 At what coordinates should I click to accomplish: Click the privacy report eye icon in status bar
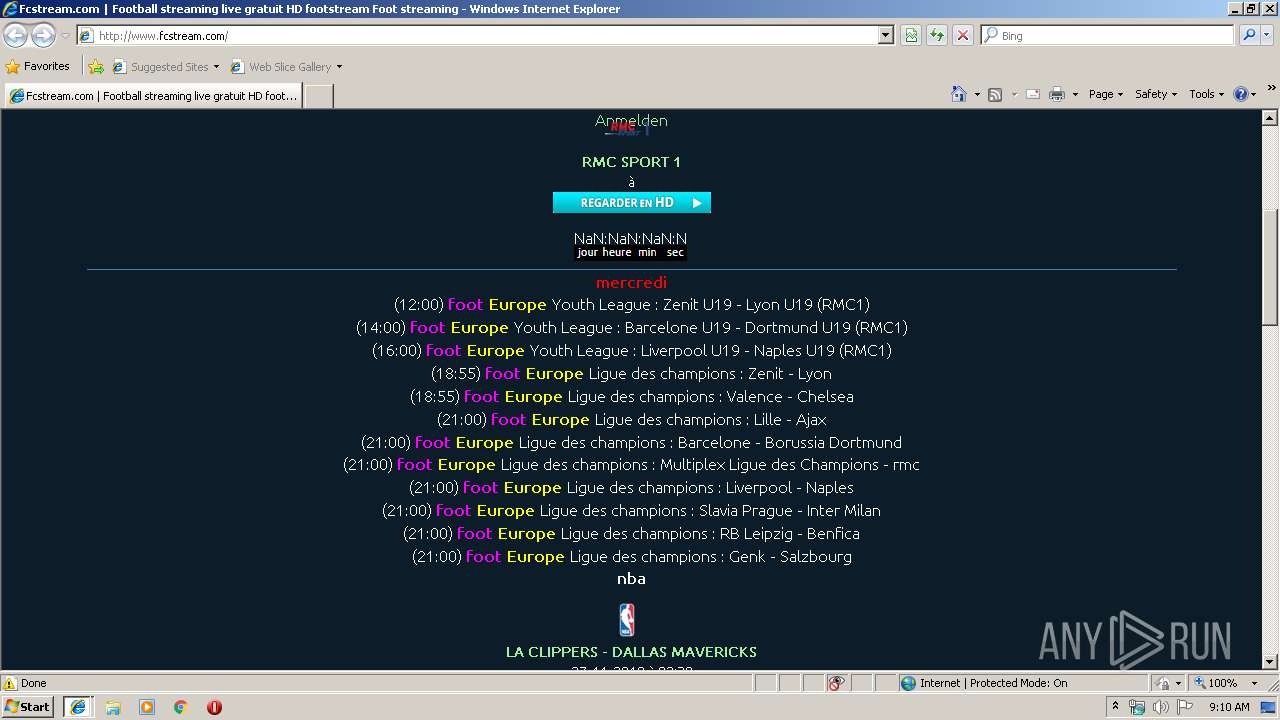pyautogui.click(x=836, y=683)
